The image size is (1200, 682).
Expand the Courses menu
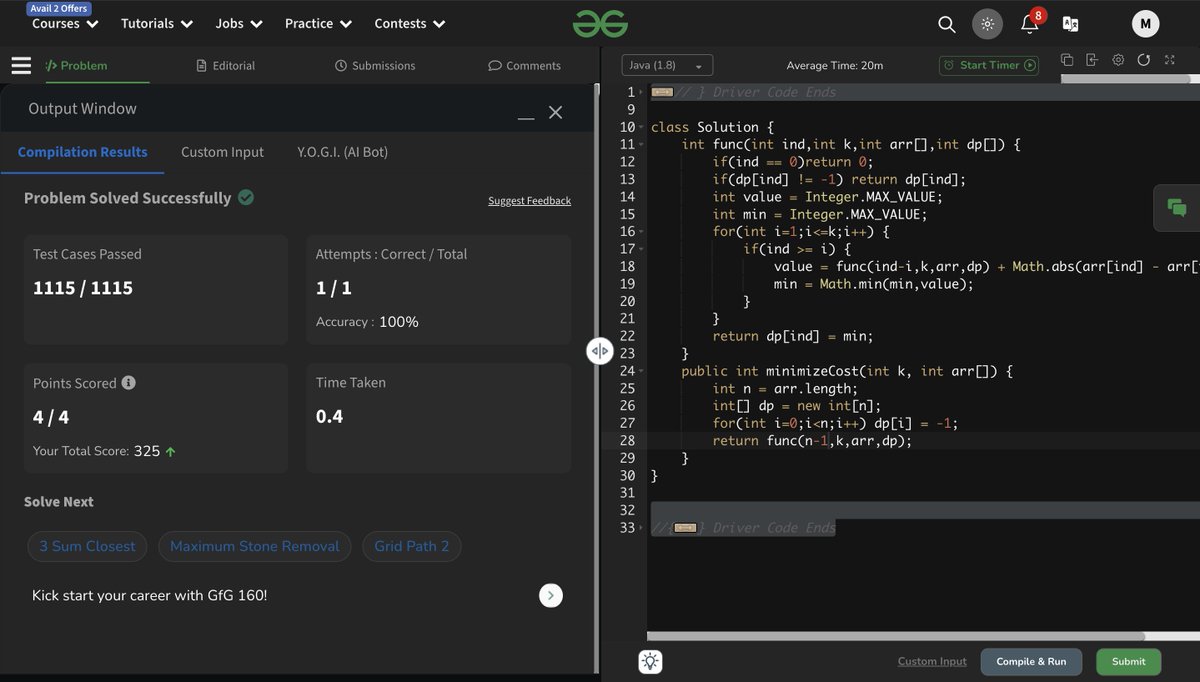tap(63, 23)
